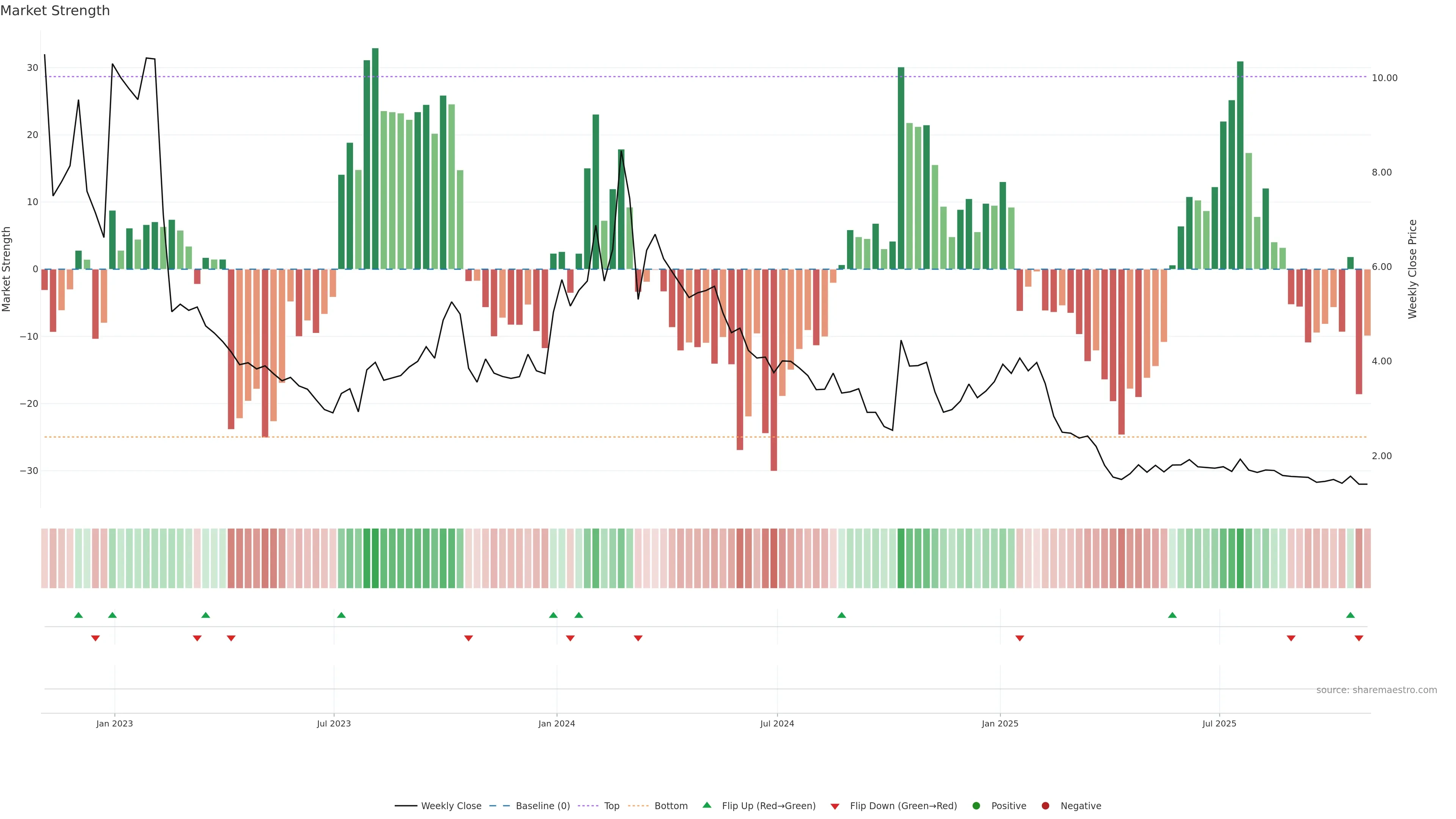The image size is (1456, 819).
Task: Click green Positive legend dot
Action: tap(976, 806)
